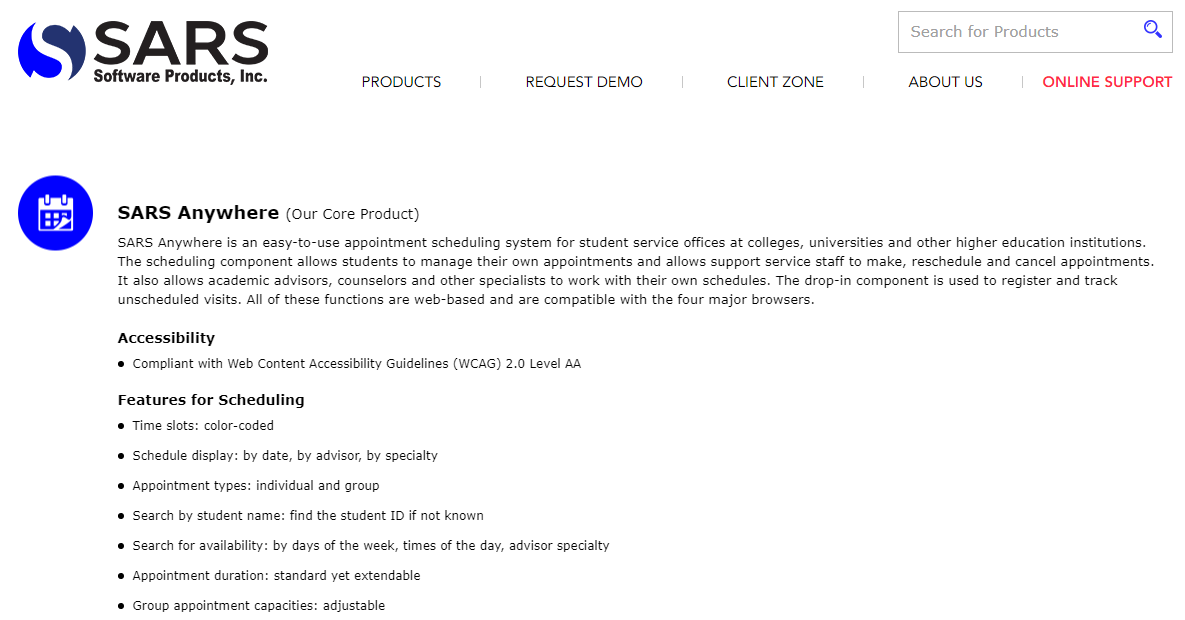This screenshot has width=1185, height=620.
Task: Open the CLIENT ZONE menu item
Action: (775, 82)
